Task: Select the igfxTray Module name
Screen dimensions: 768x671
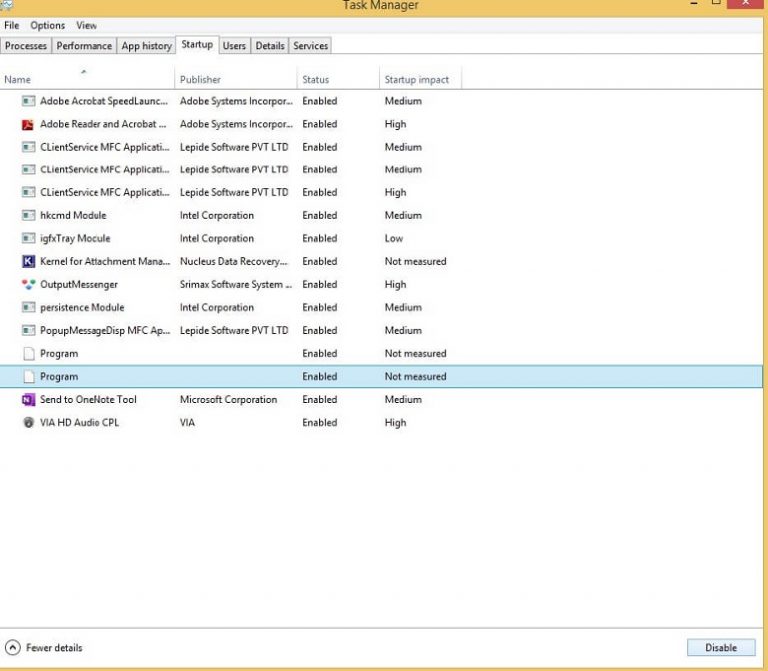Action: (75, 239)
